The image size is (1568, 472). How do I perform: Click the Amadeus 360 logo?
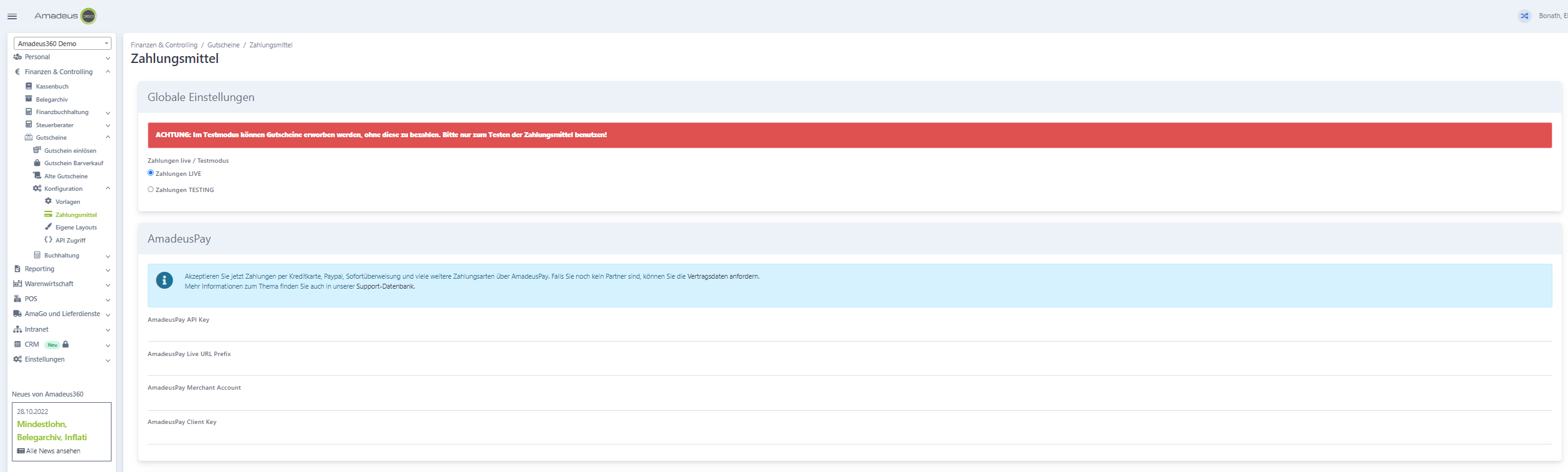tap(65, 16)
